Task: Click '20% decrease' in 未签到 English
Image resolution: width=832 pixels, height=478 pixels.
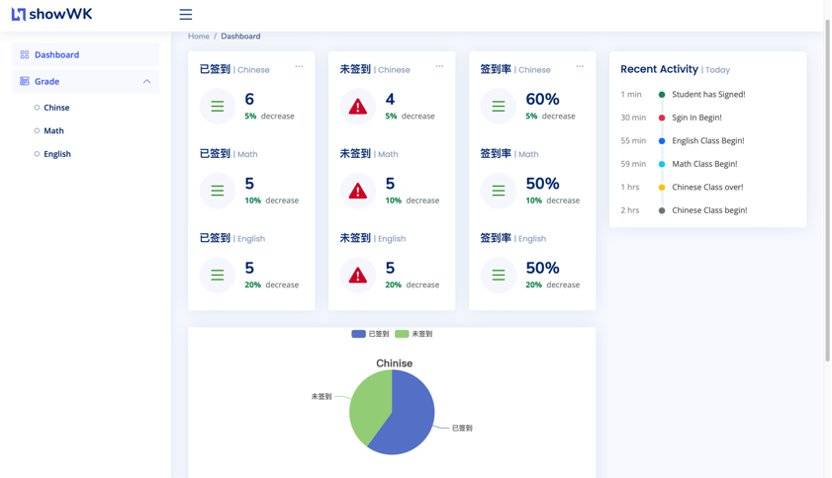Action: click(412, 285)
